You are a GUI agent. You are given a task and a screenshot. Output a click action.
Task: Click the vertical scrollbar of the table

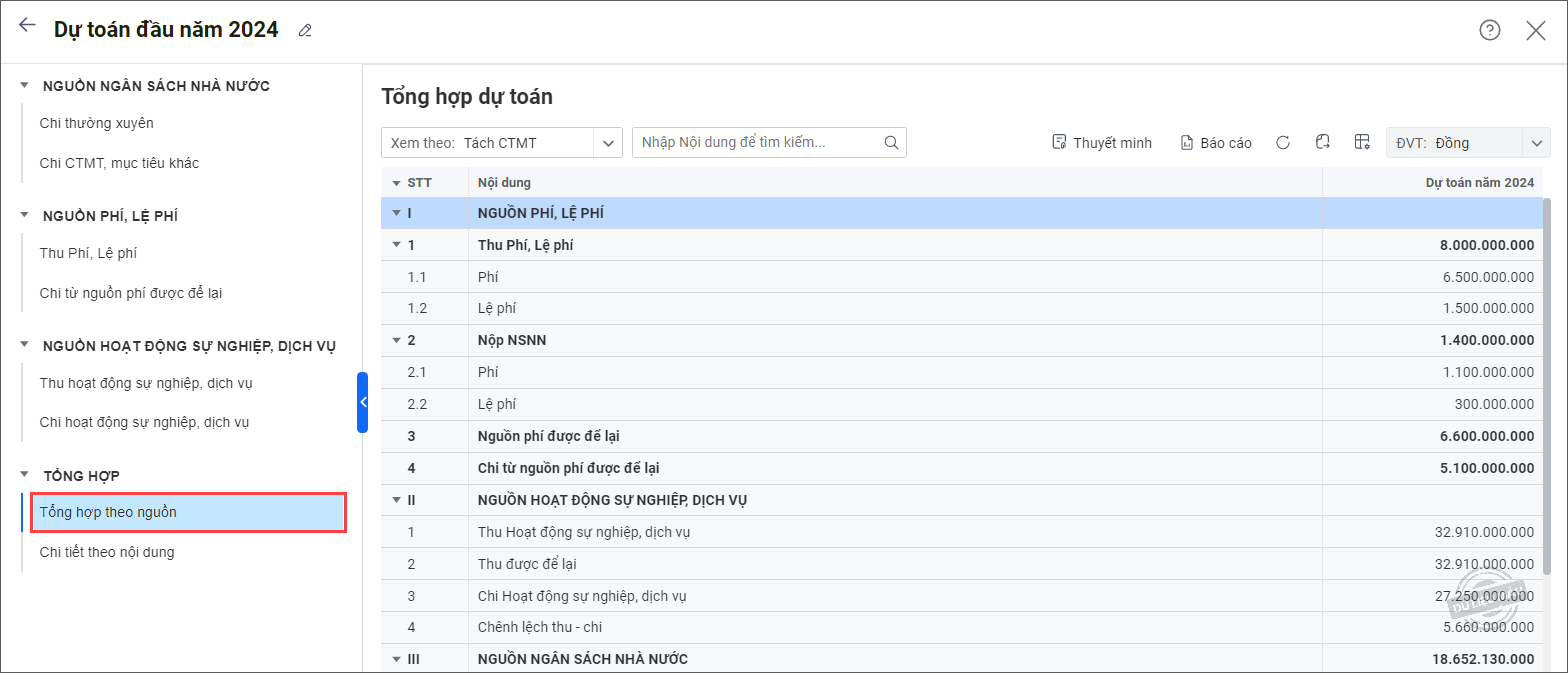click(x=1548, y=400)
